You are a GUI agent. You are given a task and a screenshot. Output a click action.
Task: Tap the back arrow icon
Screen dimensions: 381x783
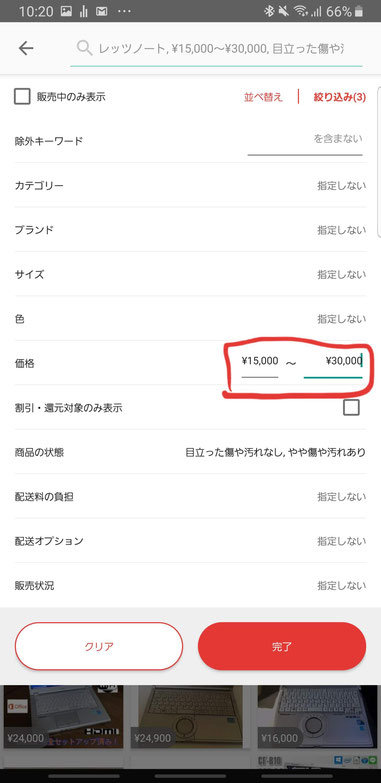point(26,48)
